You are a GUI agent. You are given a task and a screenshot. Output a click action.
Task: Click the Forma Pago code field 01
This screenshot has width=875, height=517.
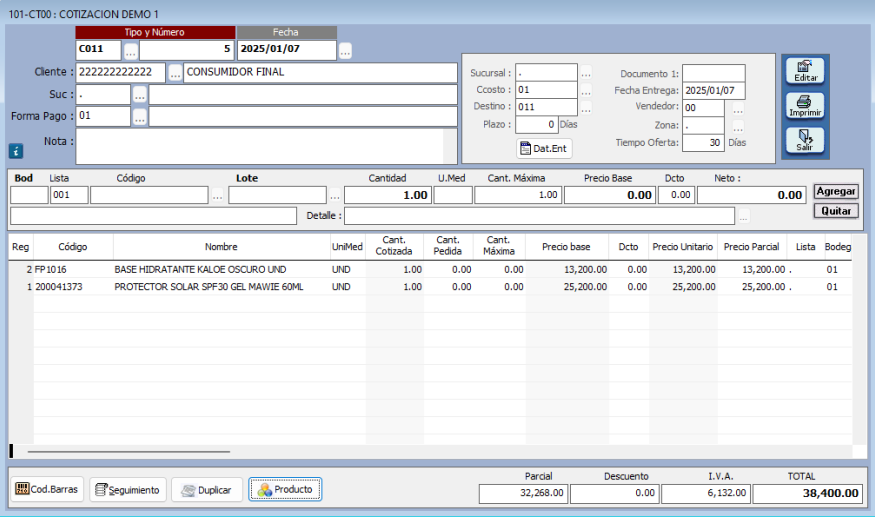click(103, 116)
